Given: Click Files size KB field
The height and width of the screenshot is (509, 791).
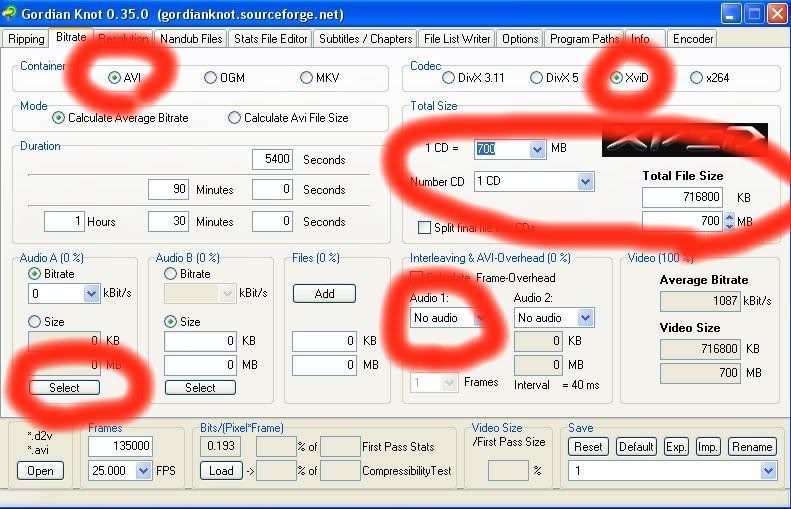Looking at the screenshot, I should pyautogui.click(x=325, y=341).
